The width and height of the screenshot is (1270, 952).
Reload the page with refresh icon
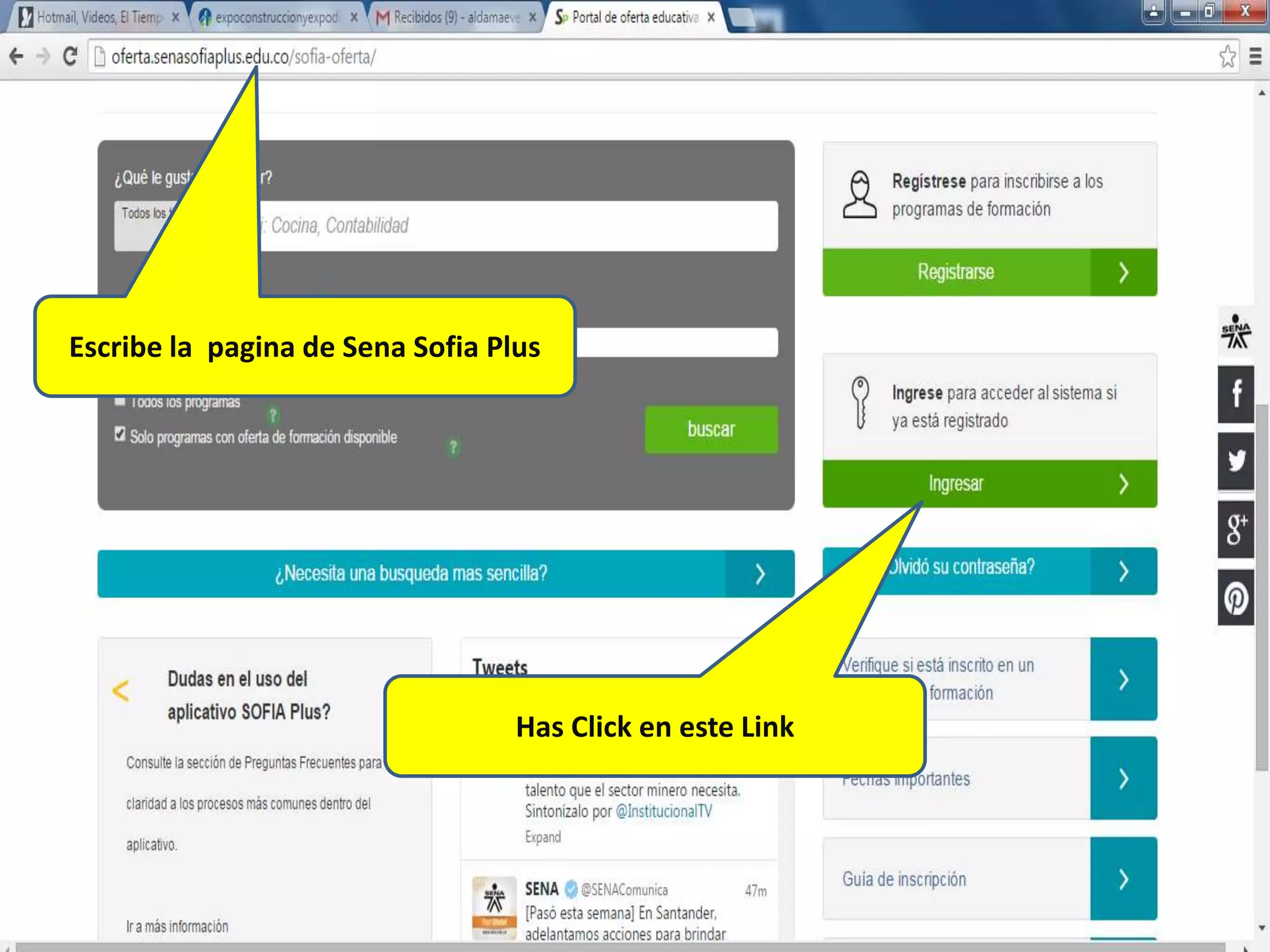(70, 56)
